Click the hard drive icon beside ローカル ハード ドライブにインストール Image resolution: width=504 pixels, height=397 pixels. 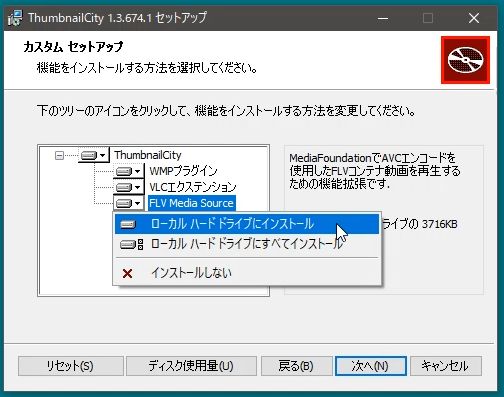[x=128, y=224]
